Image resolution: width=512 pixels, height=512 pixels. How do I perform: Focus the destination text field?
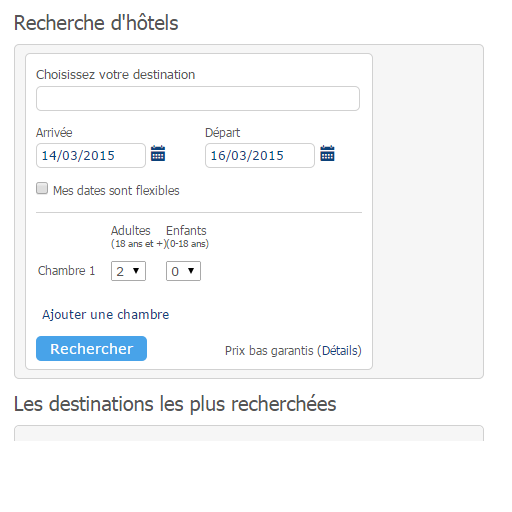198,99
